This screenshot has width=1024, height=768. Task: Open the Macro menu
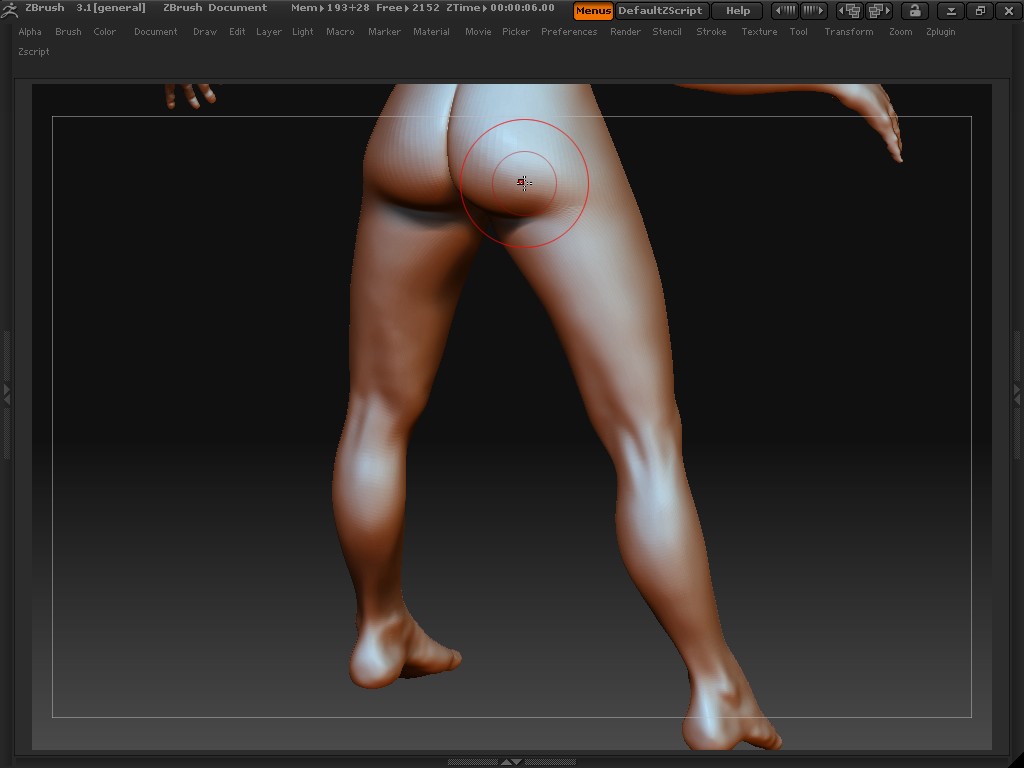tap(340, 31)
